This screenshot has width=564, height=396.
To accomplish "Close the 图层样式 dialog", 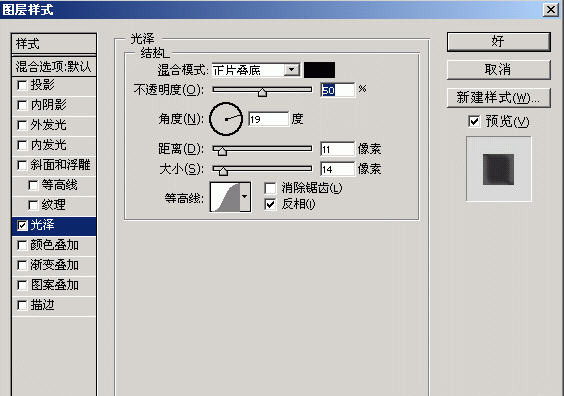I will pos(551,9).
